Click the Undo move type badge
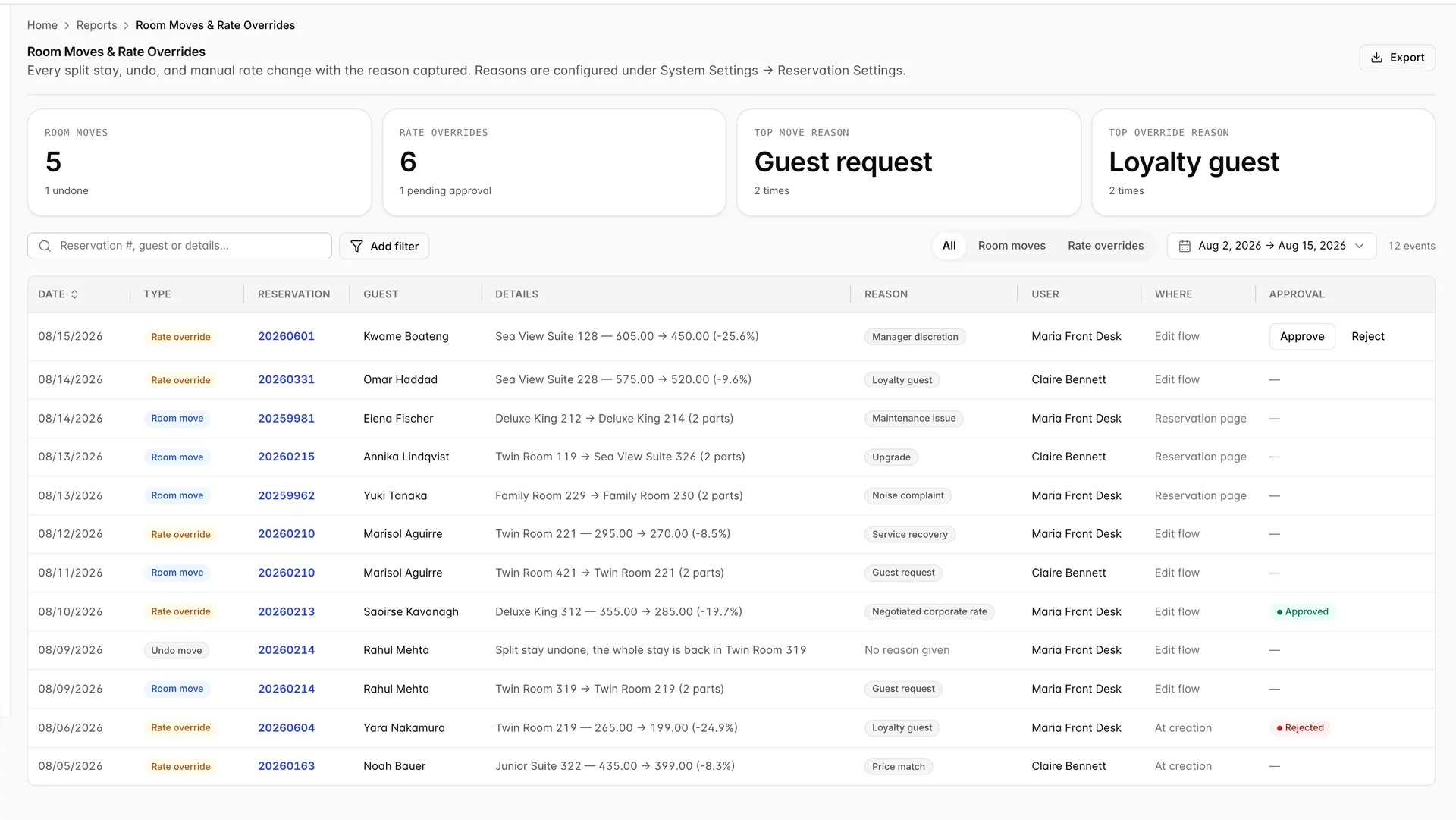The width and height of the screenshot is (1456, 820). 176,651
